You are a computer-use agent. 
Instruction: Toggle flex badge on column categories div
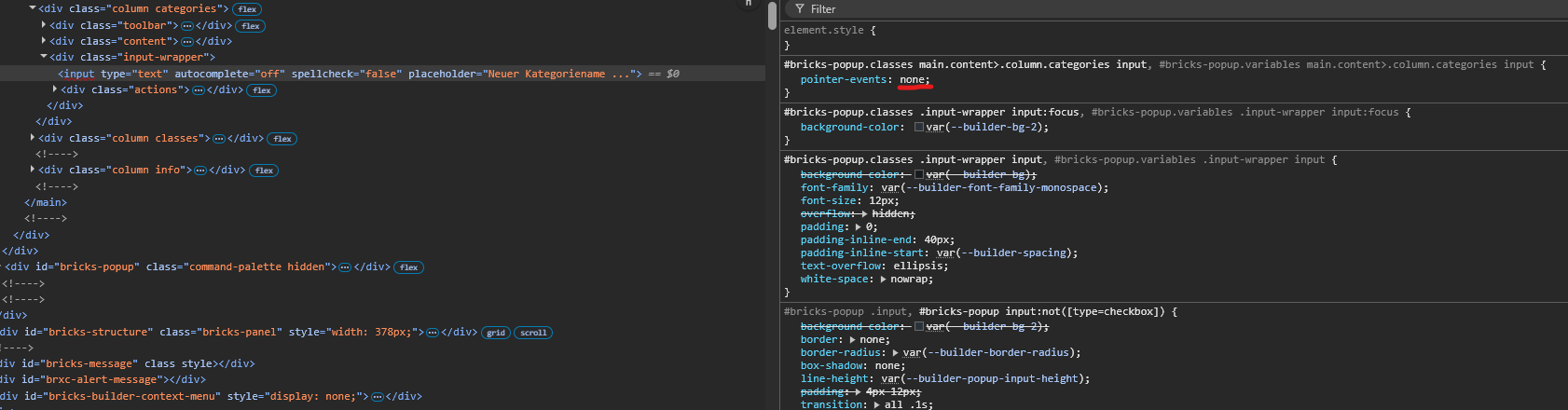tap(247, 9)
